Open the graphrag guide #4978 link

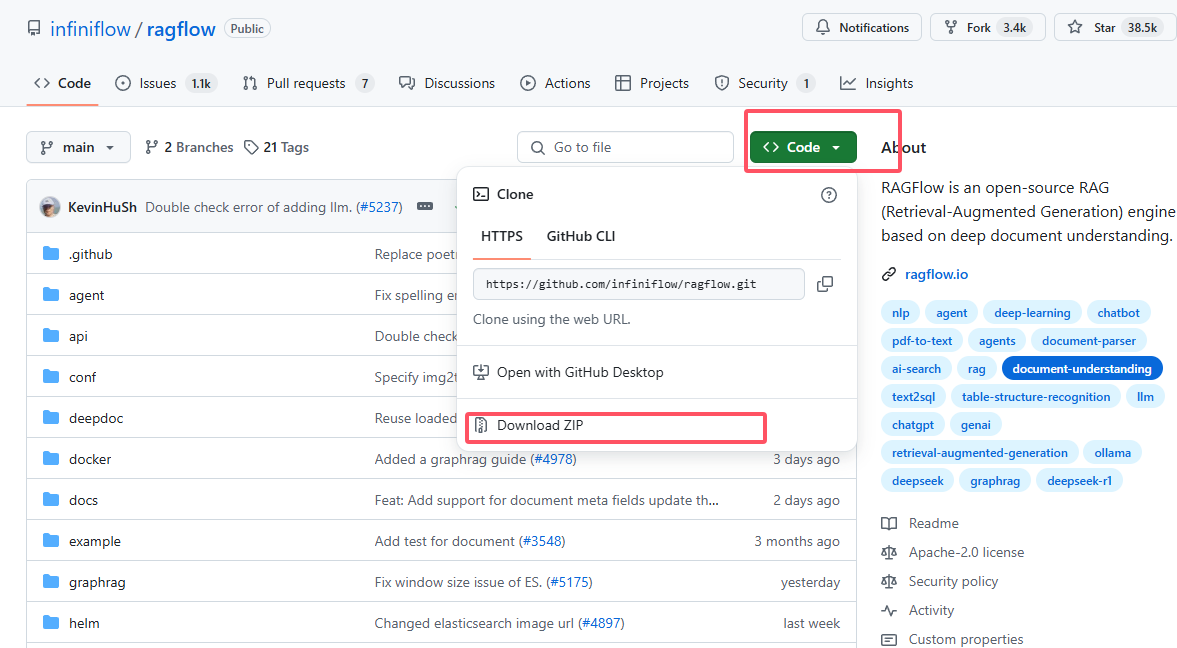[x=553, y=459]
